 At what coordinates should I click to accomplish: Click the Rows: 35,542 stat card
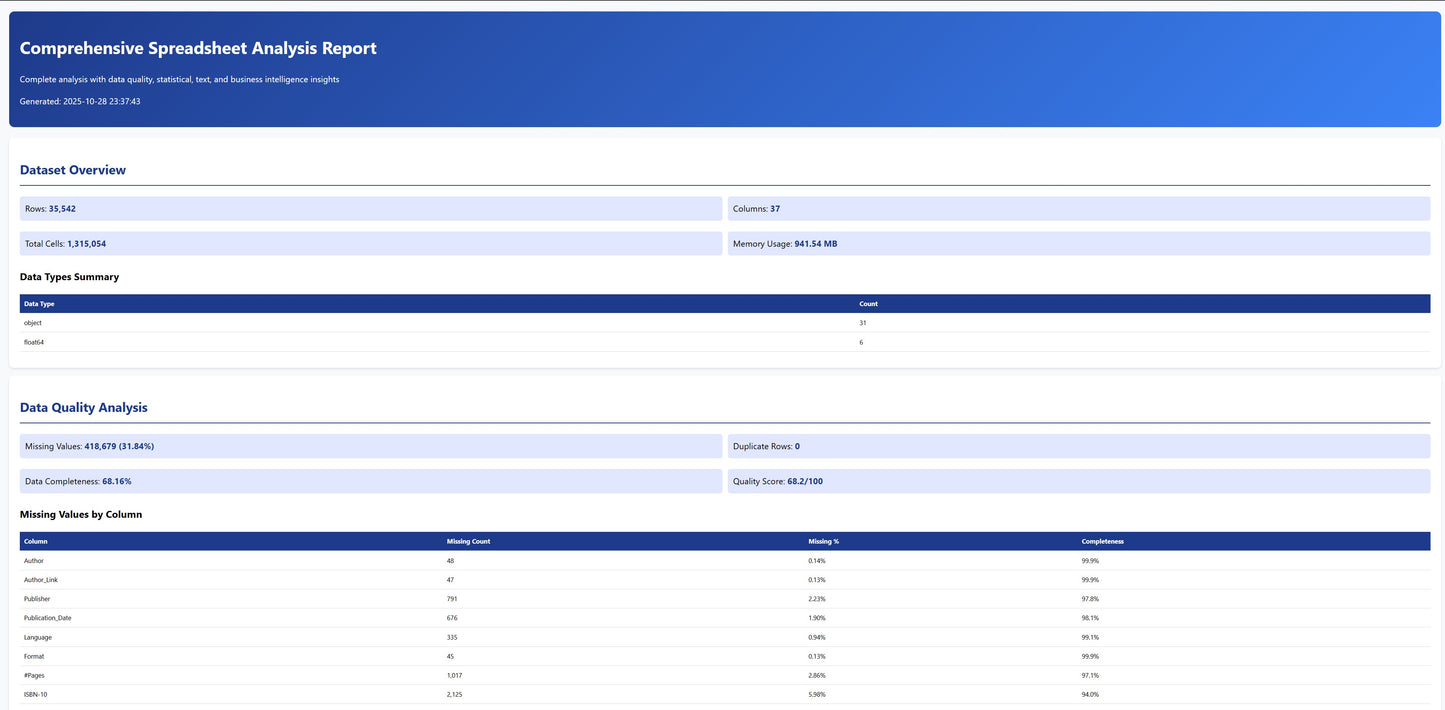tap(370, 208)
